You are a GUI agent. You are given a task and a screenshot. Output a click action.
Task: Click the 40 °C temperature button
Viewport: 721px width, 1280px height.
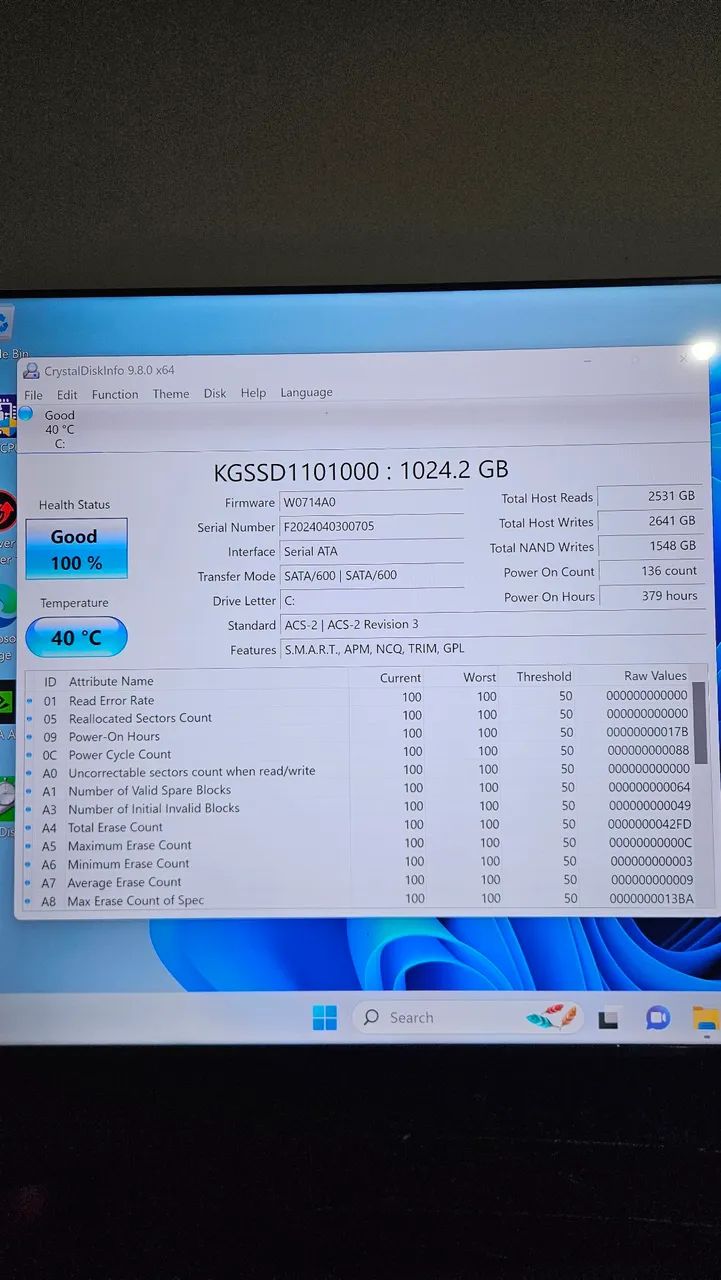pos(76,637)
